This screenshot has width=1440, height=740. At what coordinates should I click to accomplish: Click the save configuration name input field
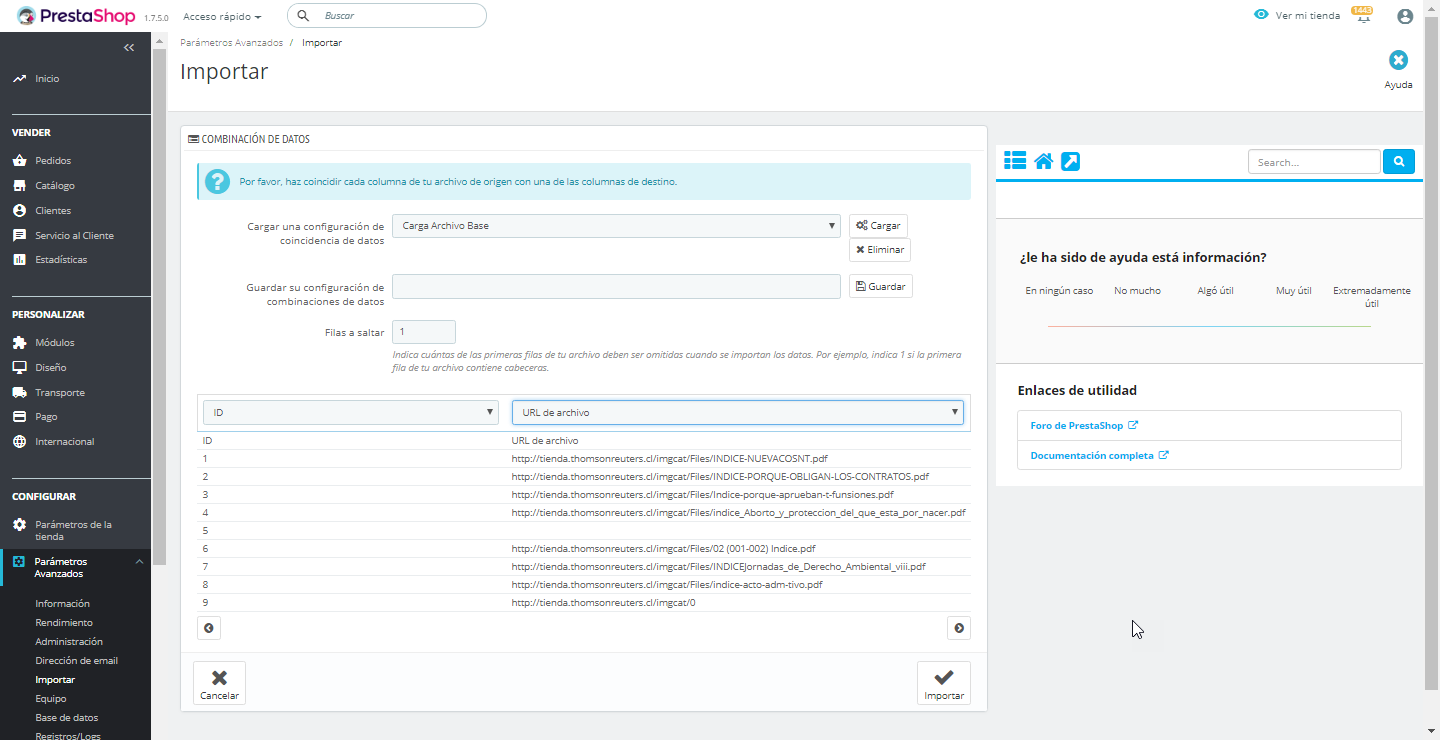(x=616, y=287)
